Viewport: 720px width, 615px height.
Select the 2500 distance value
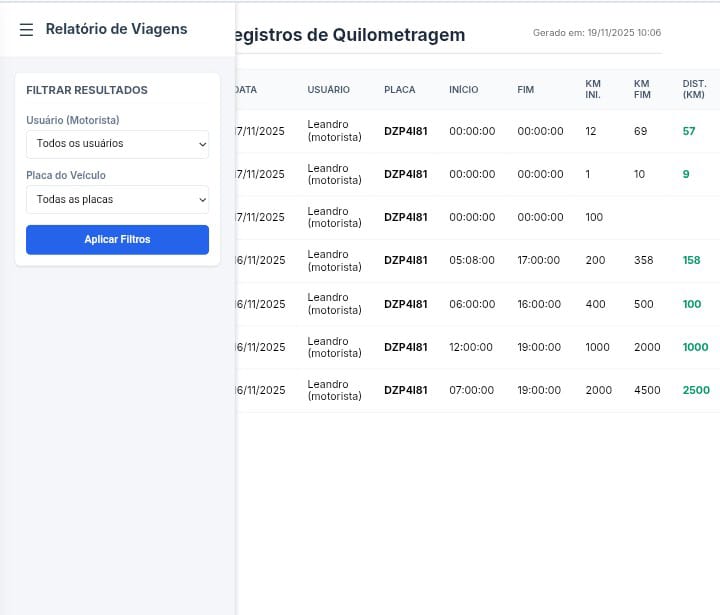[x=696, y=391]
